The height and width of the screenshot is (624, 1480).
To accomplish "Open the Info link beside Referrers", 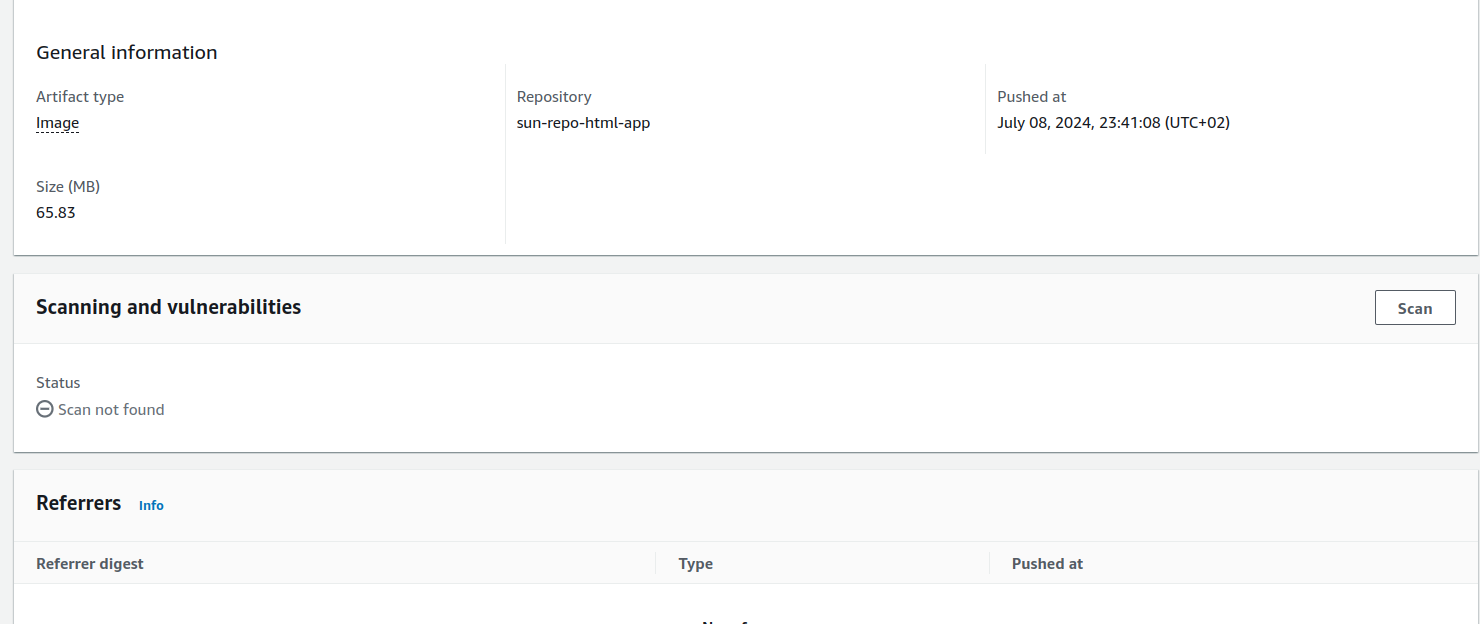I will click(x=151, y=505).
